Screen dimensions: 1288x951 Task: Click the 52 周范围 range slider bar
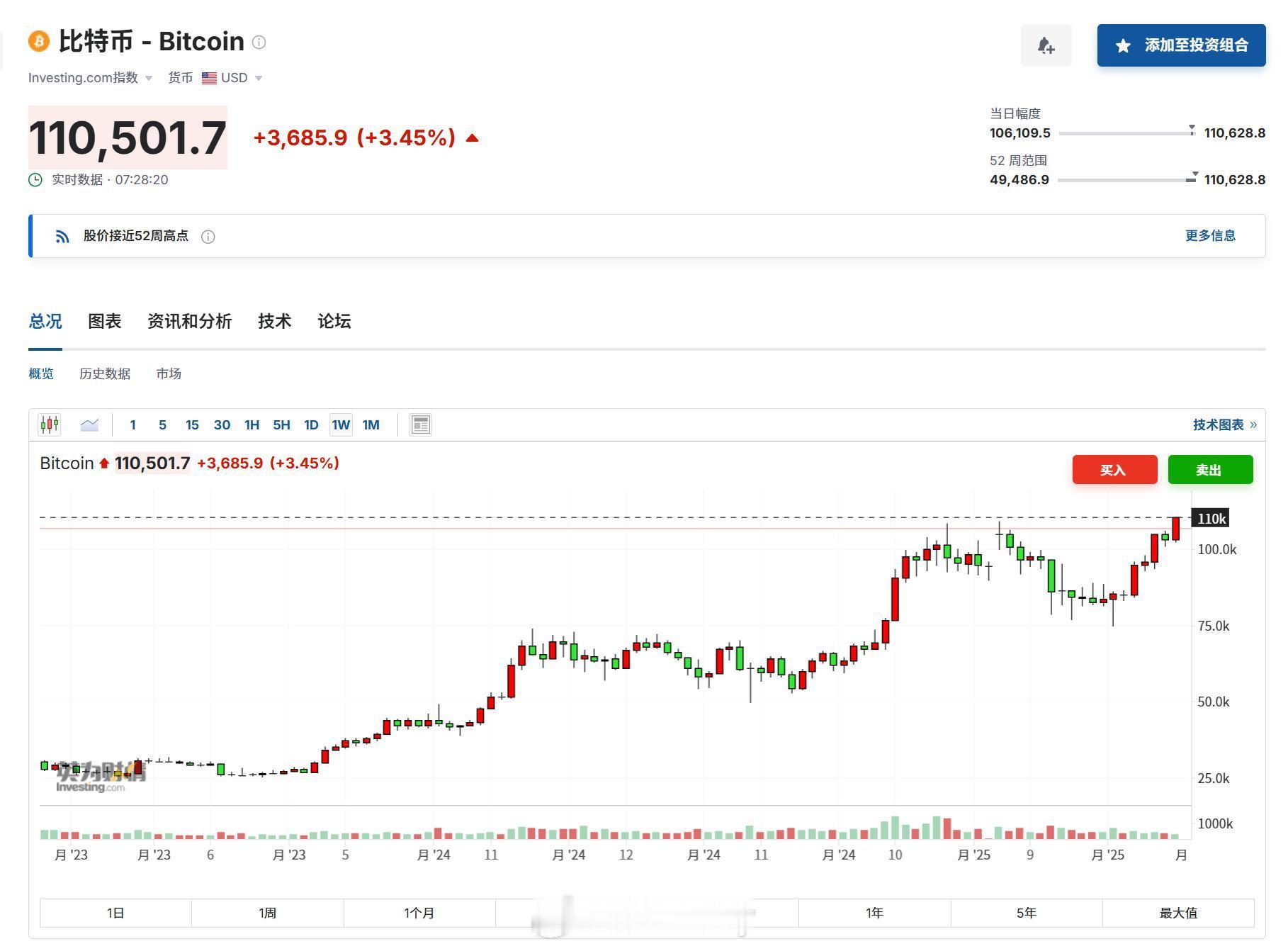point(1127,179)
